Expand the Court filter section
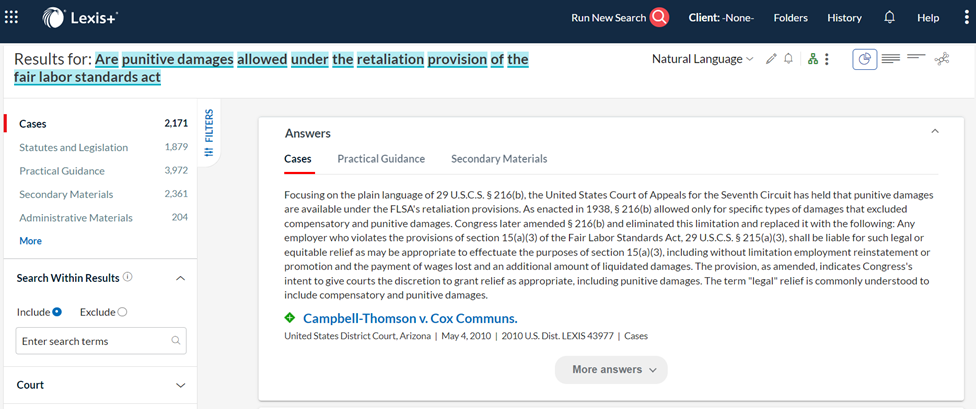 pos(100,385)
